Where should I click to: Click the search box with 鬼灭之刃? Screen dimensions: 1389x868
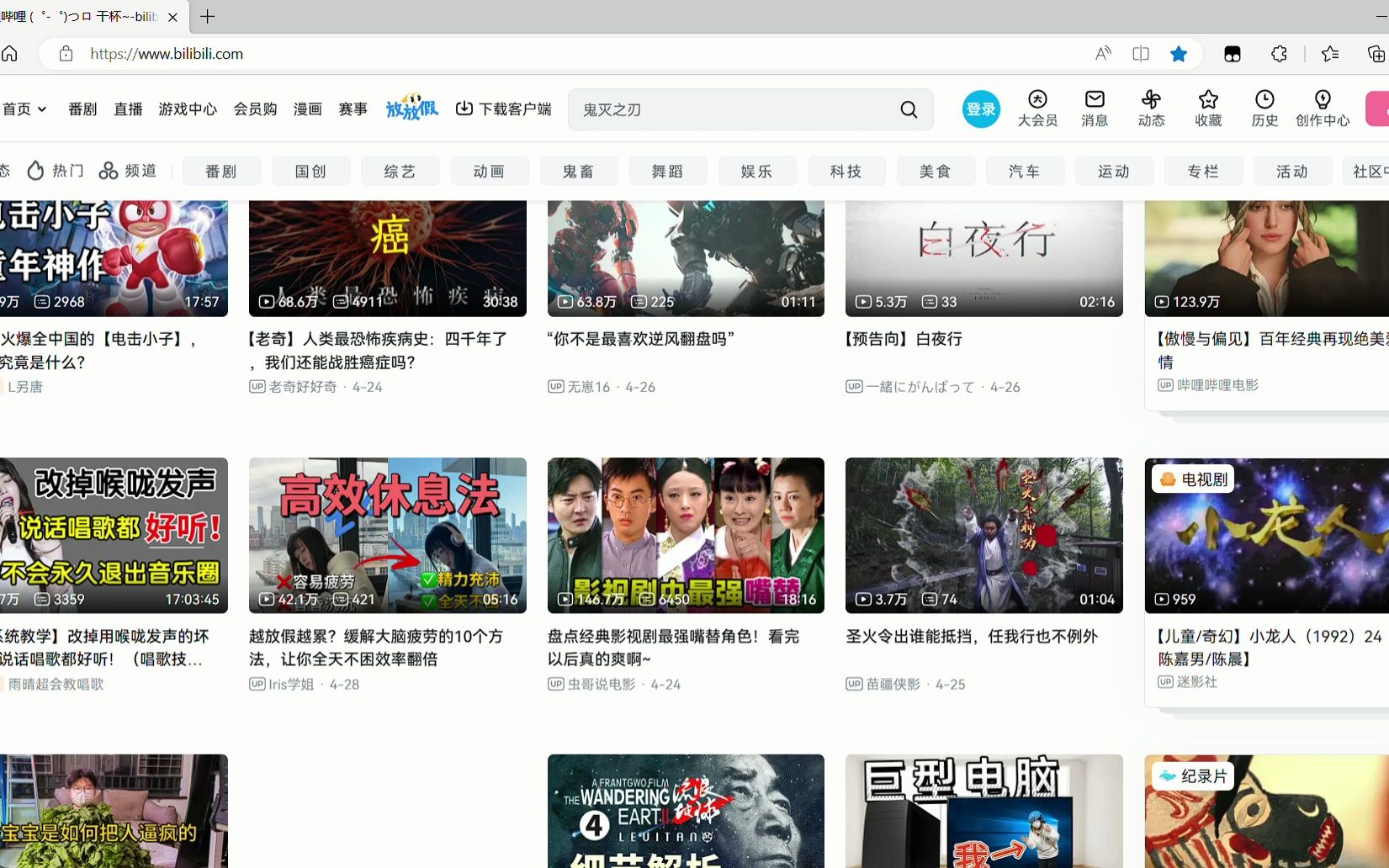(750, 109)
